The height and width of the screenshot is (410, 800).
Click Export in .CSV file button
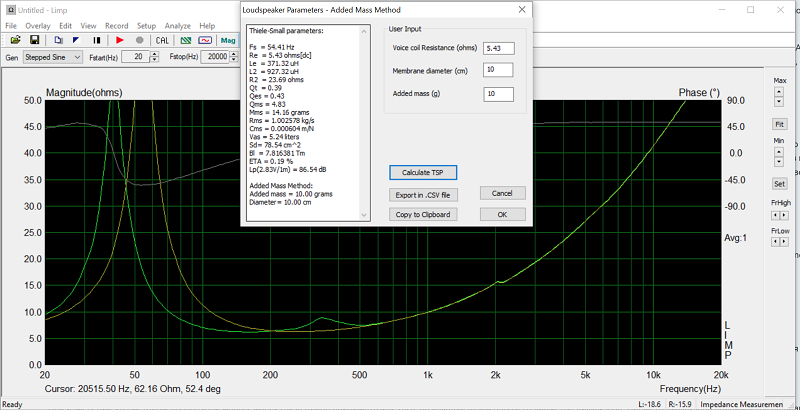(422, 194)
